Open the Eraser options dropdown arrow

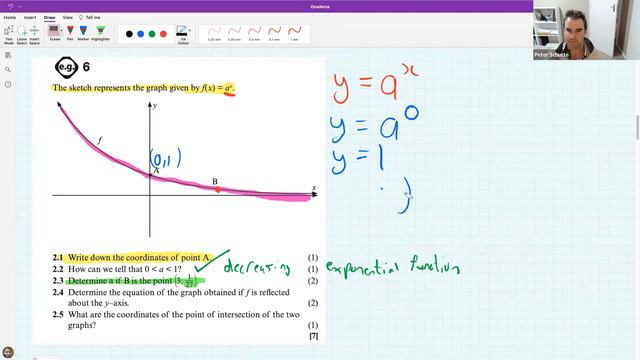pos(62,31)
